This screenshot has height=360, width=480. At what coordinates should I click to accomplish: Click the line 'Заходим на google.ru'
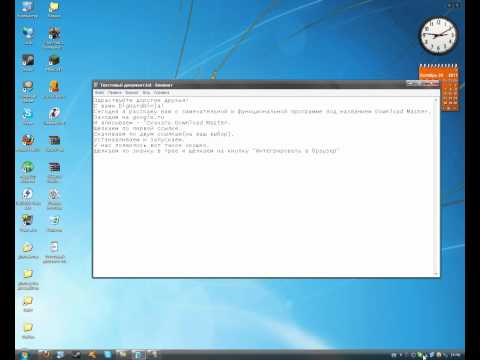pos(129,117)
